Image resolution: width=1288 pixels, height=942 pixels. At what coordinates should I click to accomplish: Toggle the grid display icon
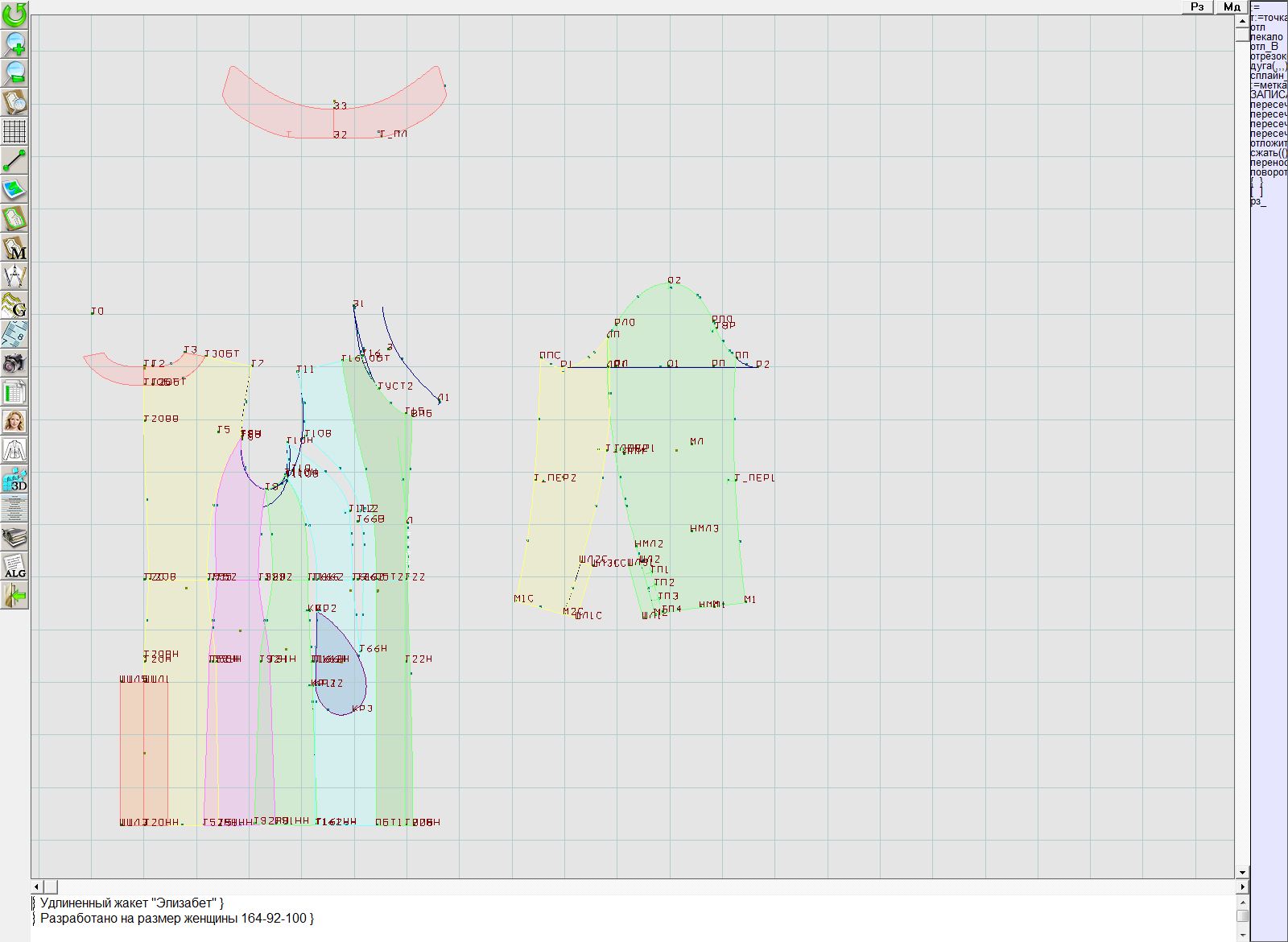14,131
